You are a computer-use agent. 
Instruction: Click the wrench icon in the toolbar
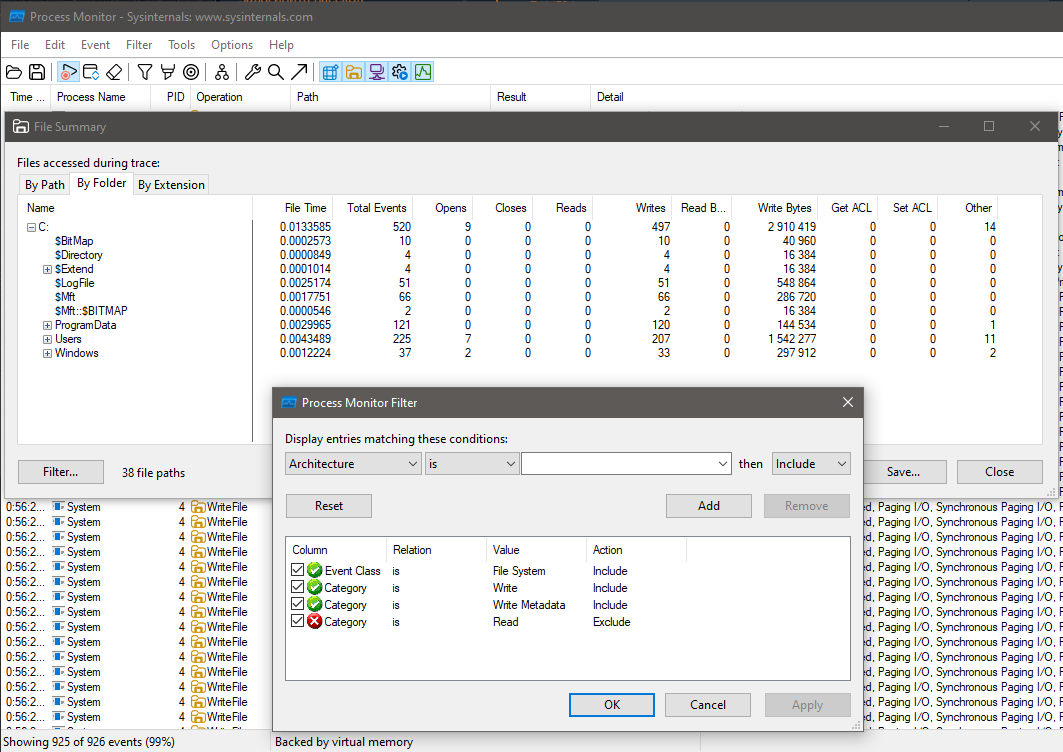[x=253, y=72]
